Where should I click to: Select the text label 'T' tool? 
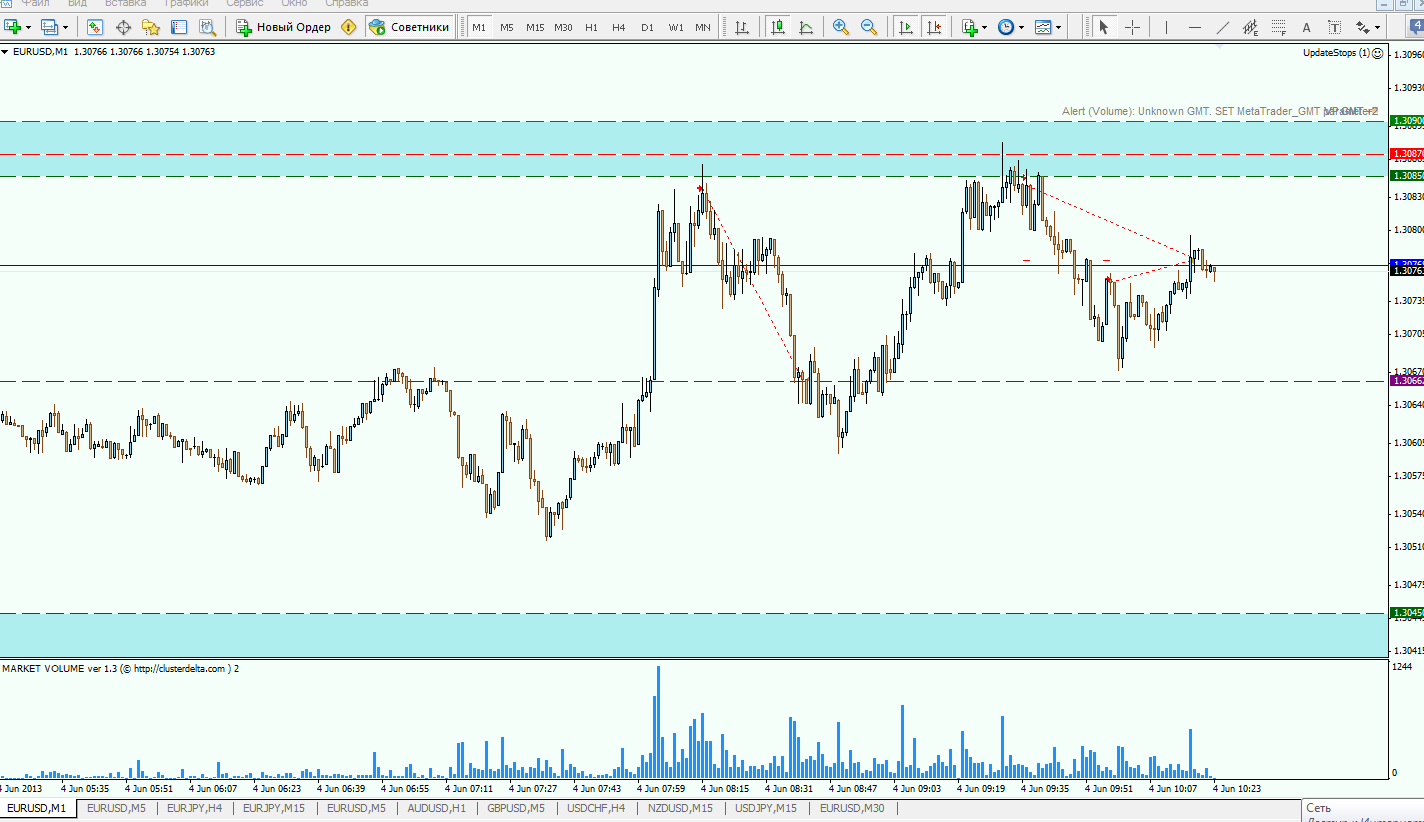pos(1334,27)
